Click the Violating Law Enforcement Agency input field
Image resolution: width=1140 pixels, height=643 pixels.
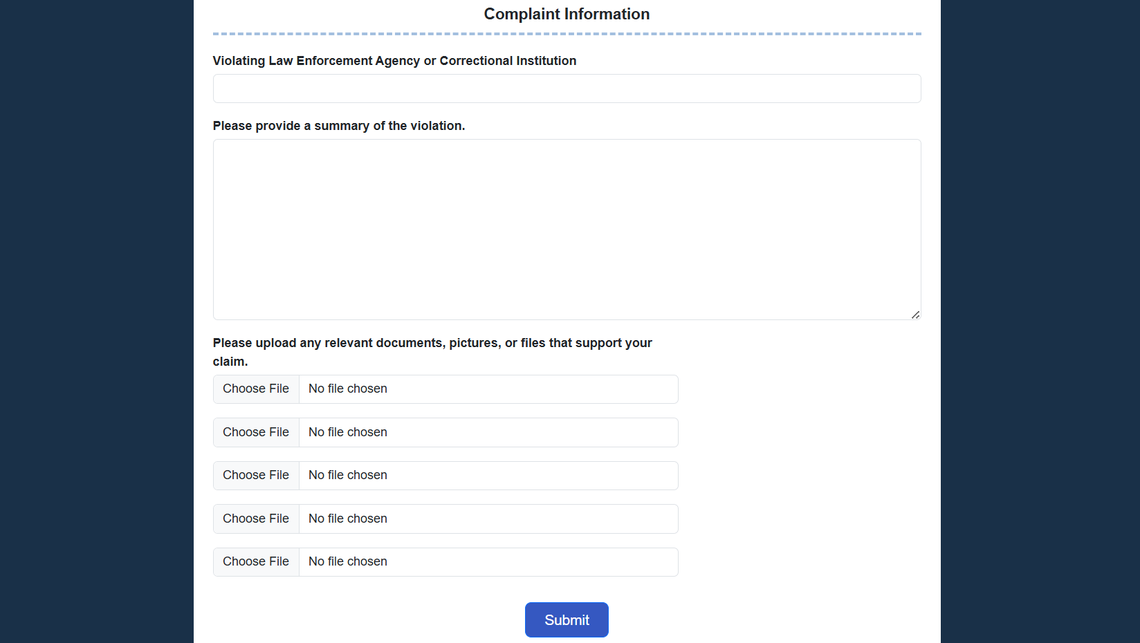point(566,88)
